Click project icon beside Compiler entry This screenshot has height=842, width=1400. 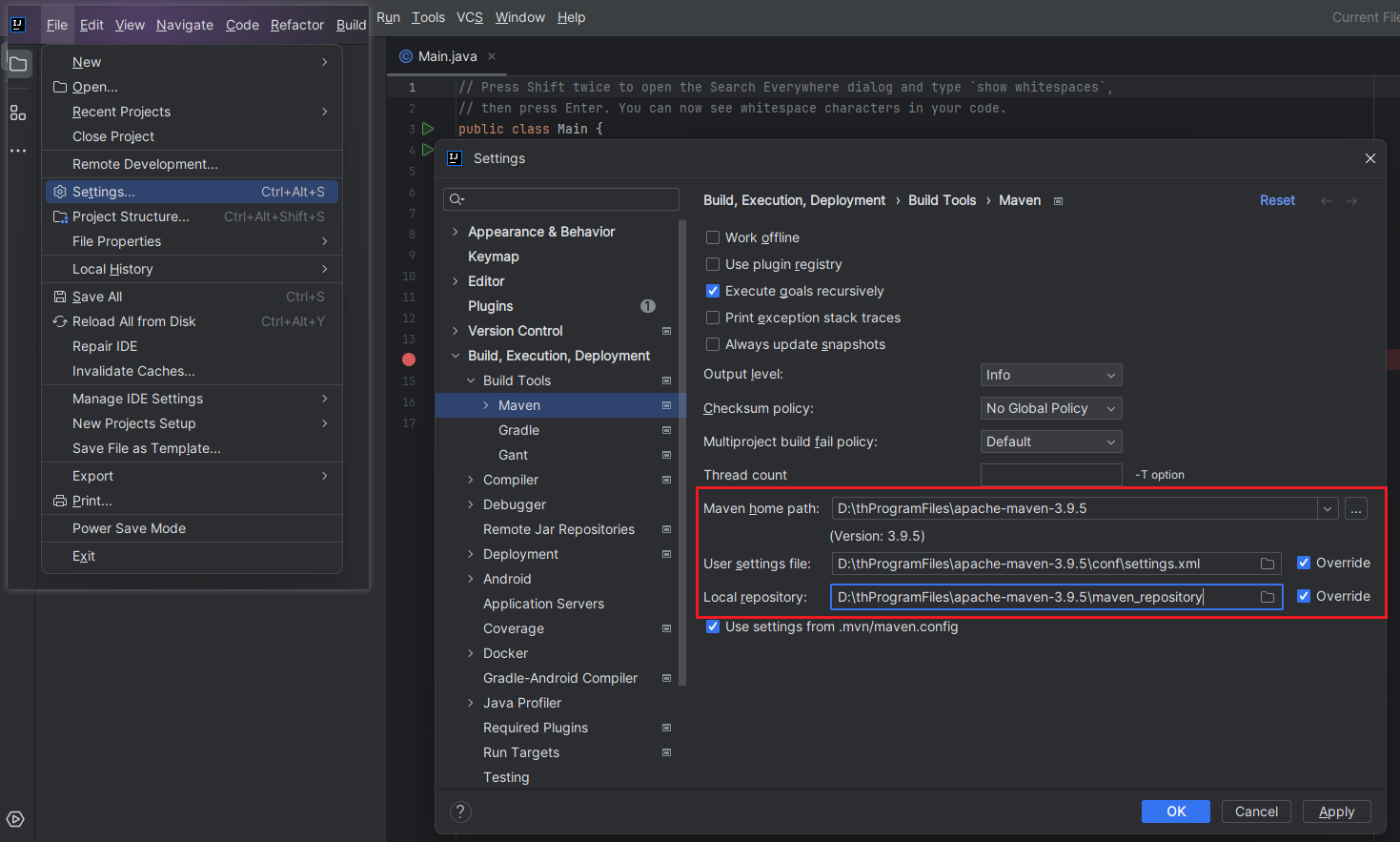click(666, 480)
